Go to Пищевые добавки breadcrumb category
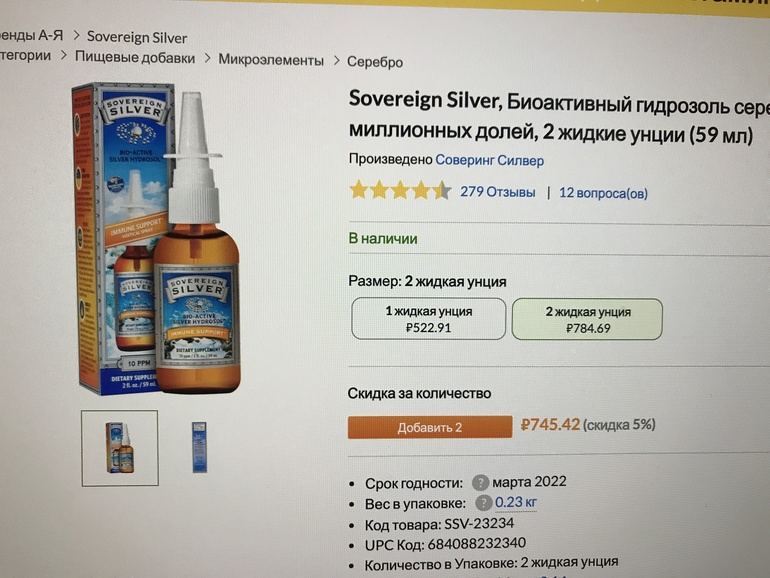 click(x=135, y=58)
